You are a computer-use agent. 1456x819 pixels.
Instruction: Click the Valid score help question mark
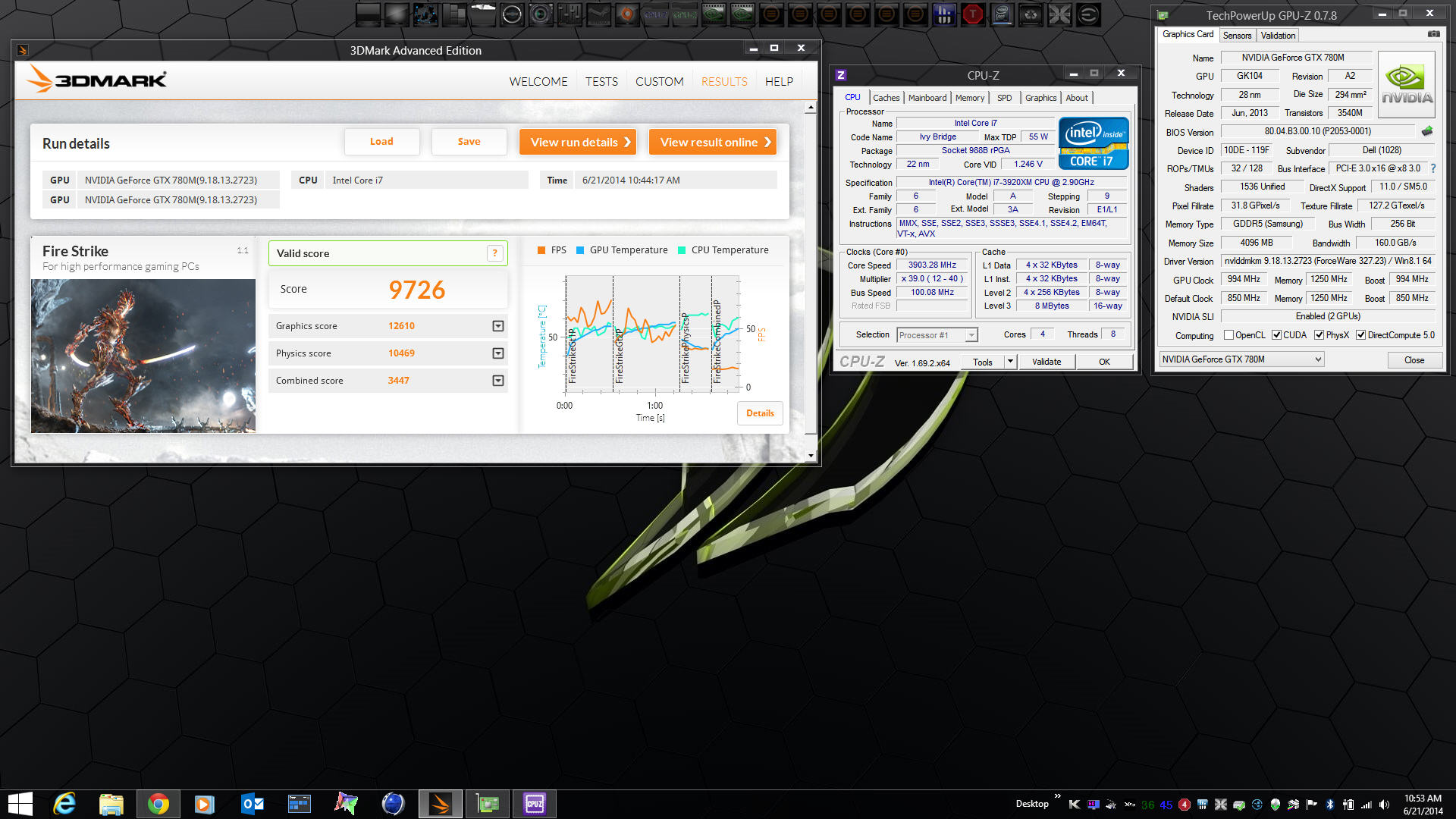point(495,253)
